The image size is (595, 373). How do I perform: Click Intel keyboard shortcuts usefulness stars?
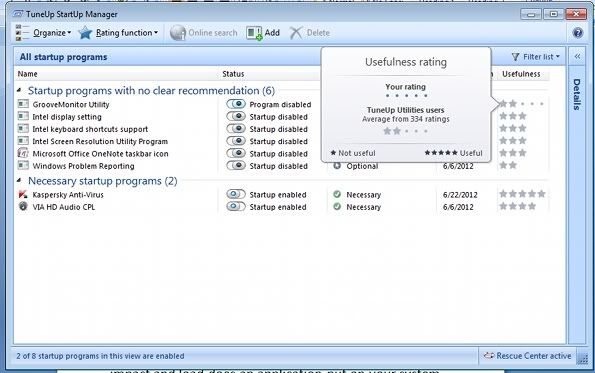[513, 128]
